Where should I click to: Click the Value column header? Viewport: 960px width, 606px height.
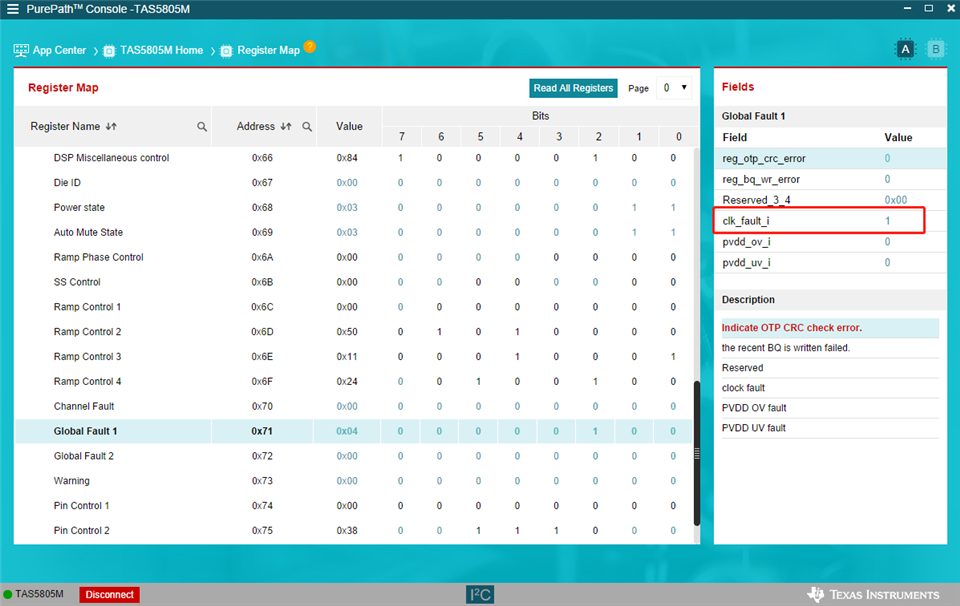tap(349, 127)
